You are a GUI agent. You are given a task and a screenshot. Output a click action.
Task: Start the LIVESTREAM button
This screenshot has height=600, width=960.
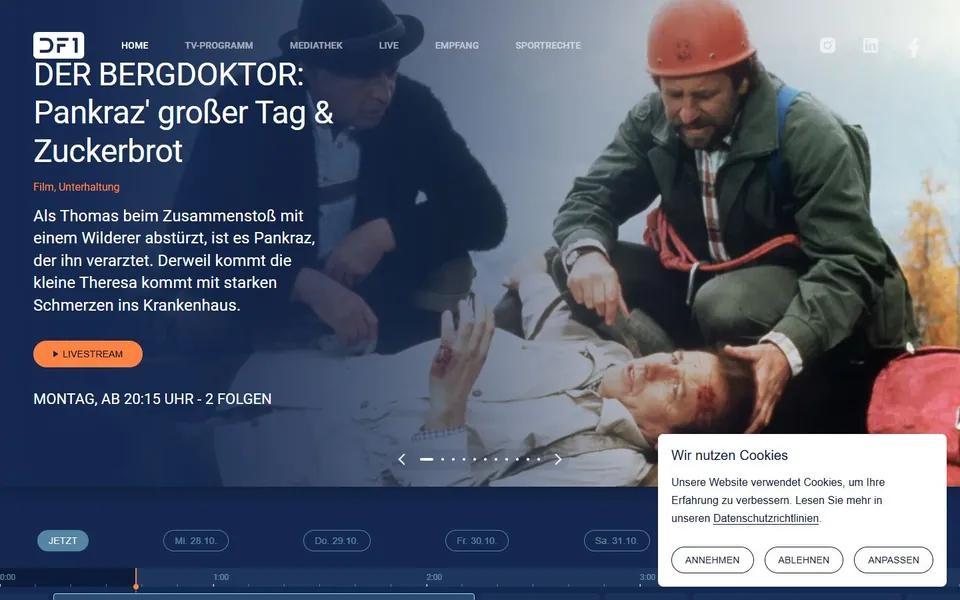tap(88, 354)
